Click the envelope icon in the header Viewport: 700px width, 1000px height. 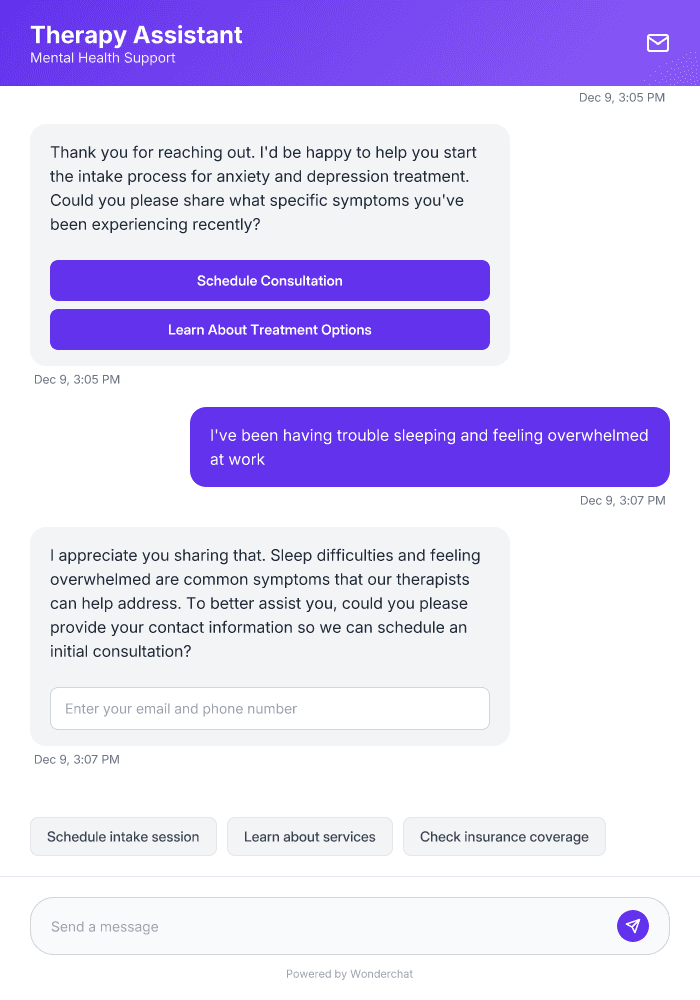coord(658,43)
